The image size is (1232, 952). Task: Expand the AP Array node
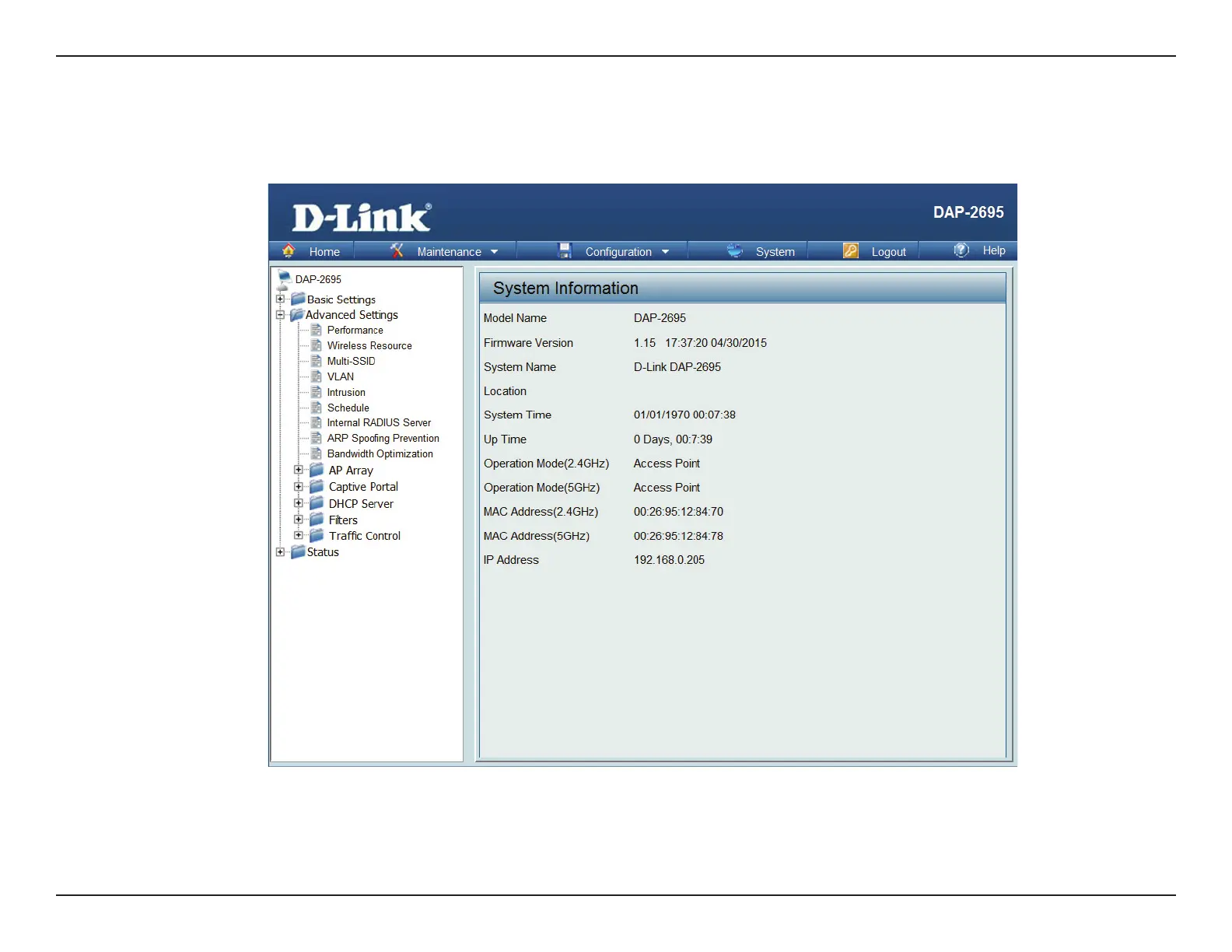[x=299, y=470]
